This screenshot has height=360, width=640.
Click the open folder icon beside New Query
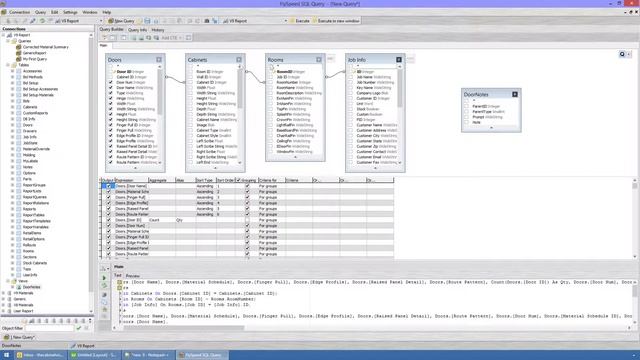(x=140, y=21)
